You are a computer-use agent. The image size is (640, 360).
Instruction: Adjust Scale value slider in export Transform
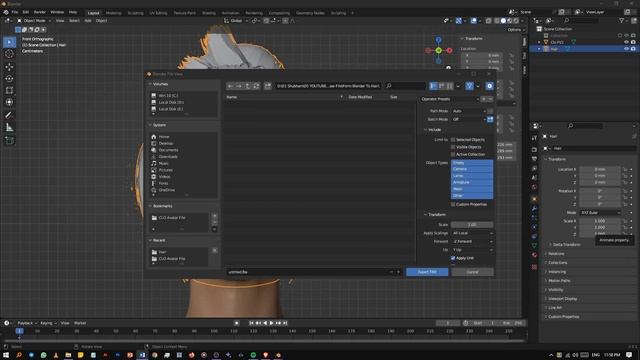point(472,225)
